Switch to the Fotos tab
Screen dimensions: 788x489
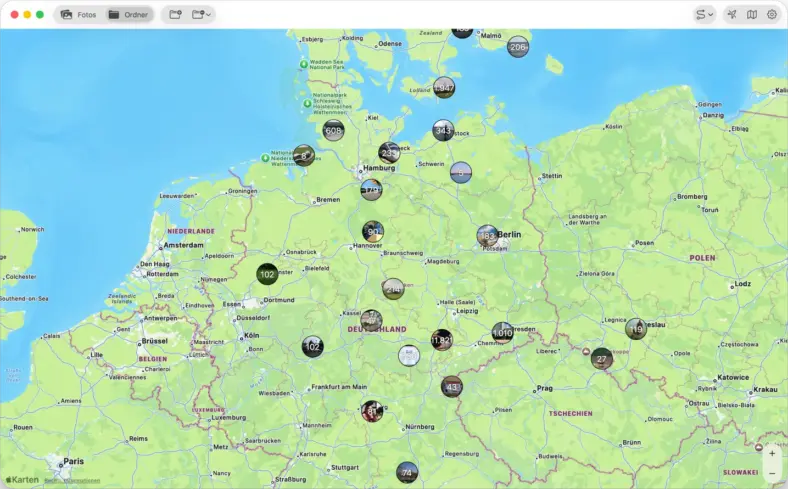pos(79,15)
